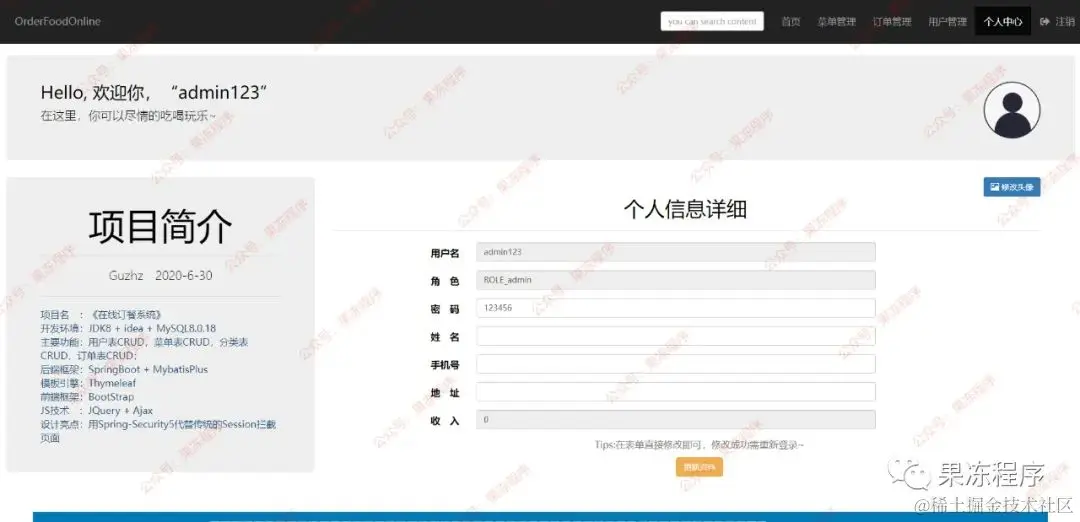The image size is (1080, 522).
Task: Click the 用户名 field showing admin123
Action: coord(676,252)
